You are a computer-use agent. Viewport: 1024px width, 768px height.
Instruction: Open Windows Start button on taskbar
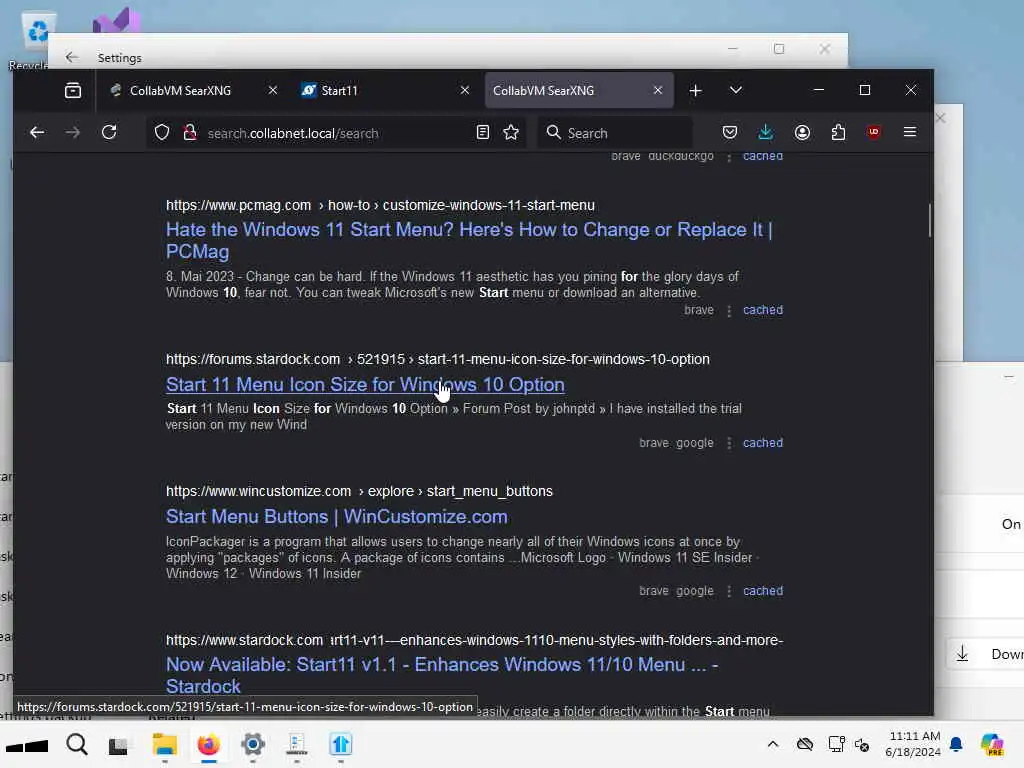point(27,745)
